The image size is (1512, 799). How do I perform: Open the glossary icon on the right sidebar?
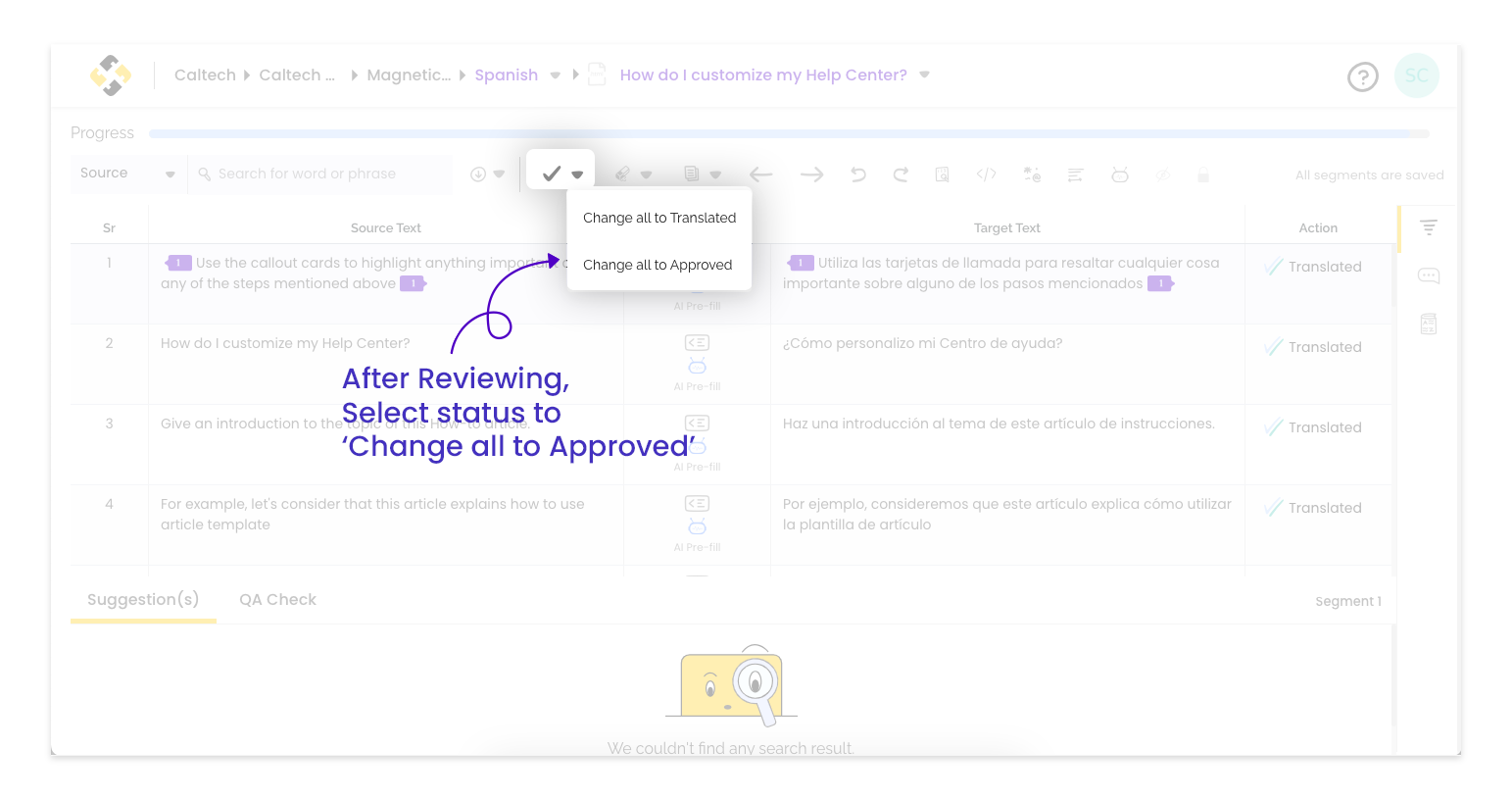[1429, 324]
